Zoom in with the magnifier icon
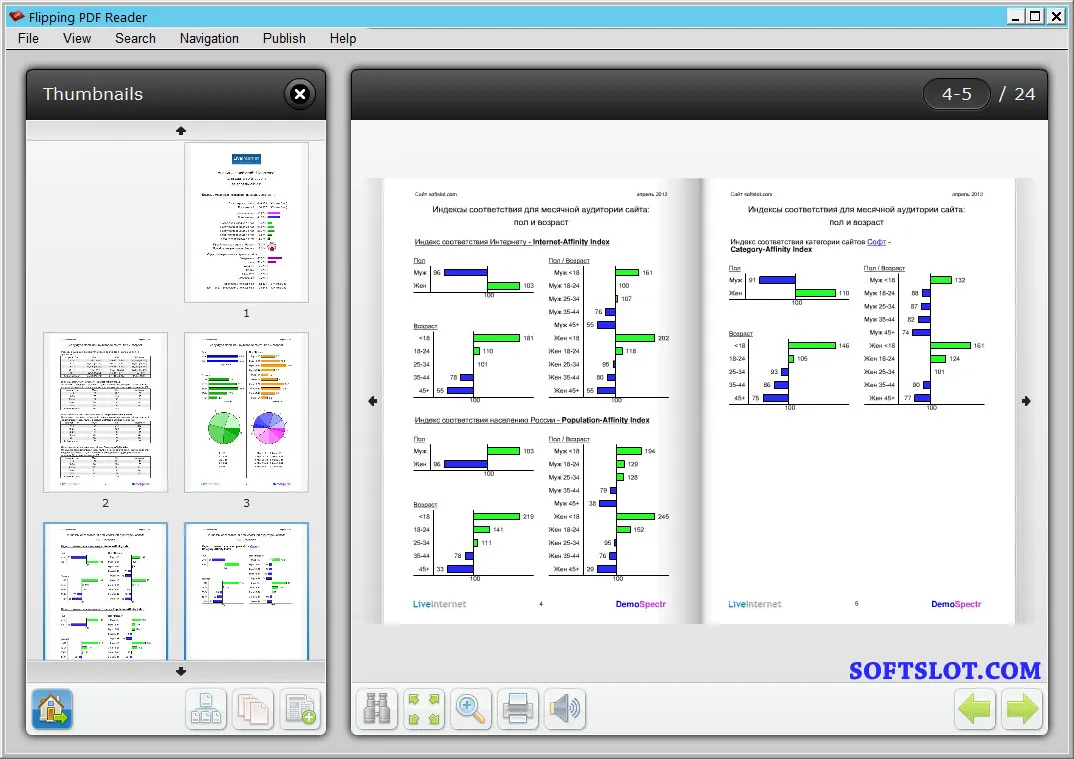This screenshot has width=1074, height=759. 471,709
